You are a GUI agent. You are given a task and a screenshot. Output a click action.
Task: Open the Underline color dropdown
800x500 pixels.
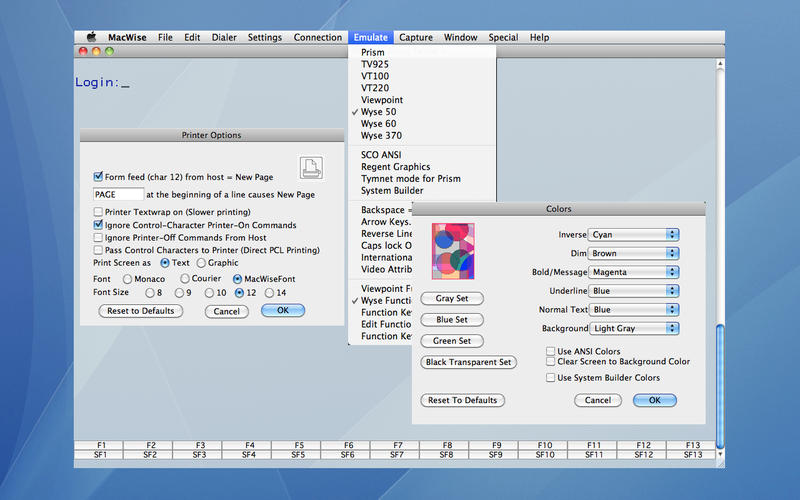[633, 291]
